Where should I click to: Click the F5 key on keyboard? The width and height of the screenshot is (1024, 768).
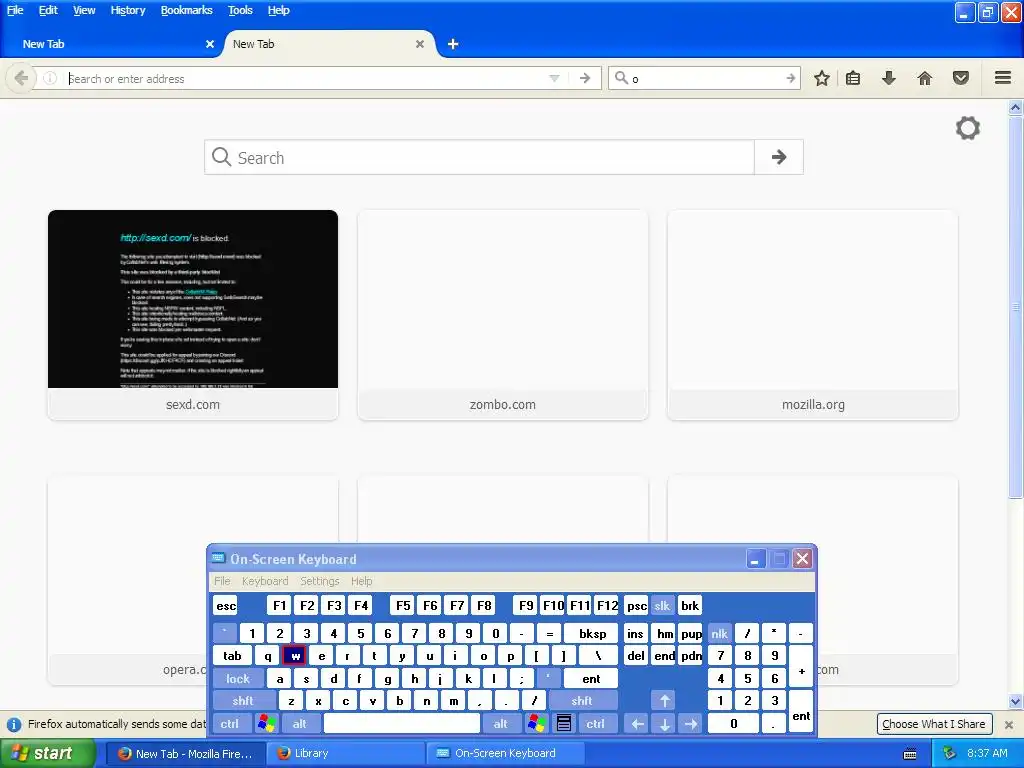coord(403,605)
